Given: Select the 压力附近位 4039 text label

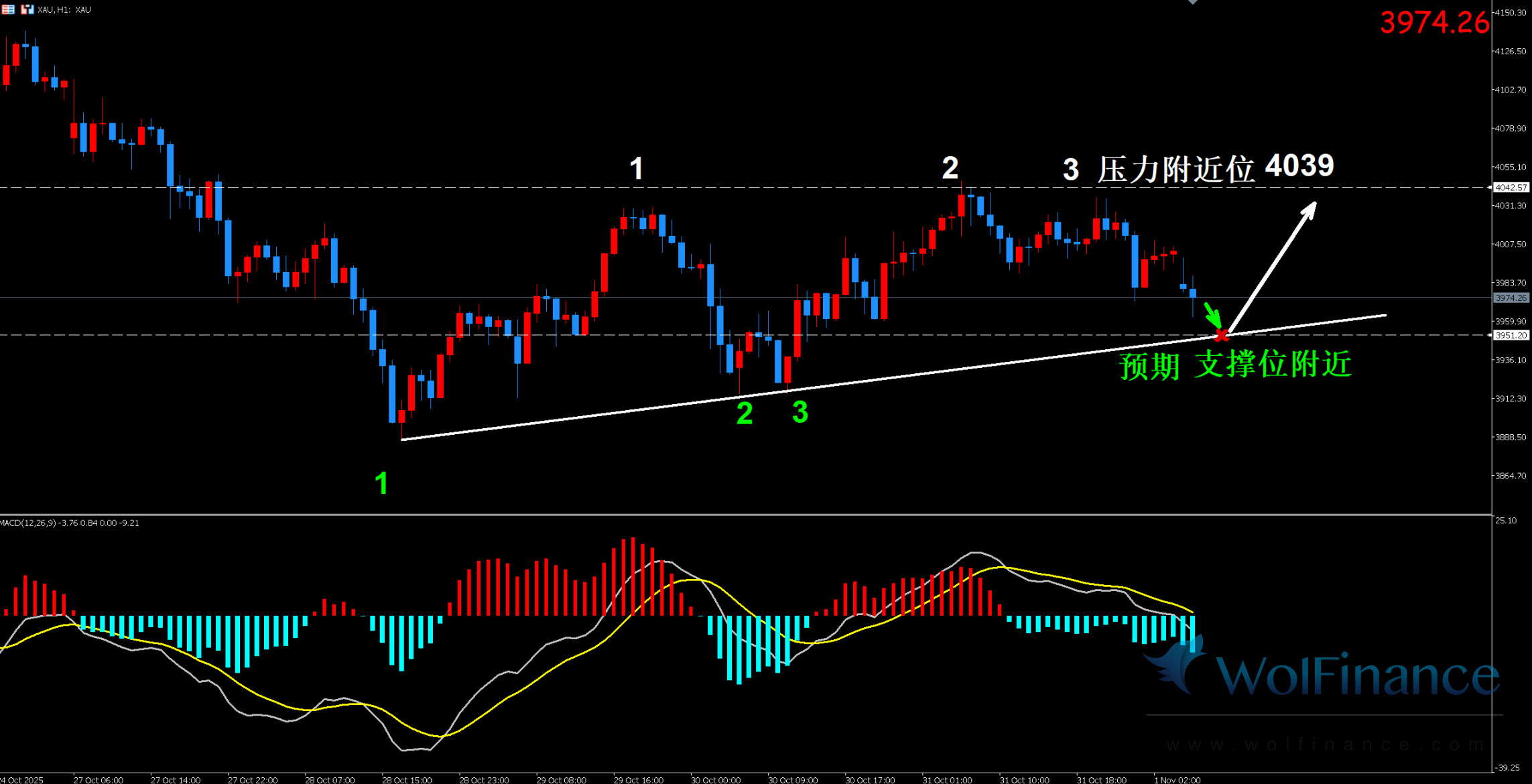Looking at the screenshot, I should point(1214,168).
